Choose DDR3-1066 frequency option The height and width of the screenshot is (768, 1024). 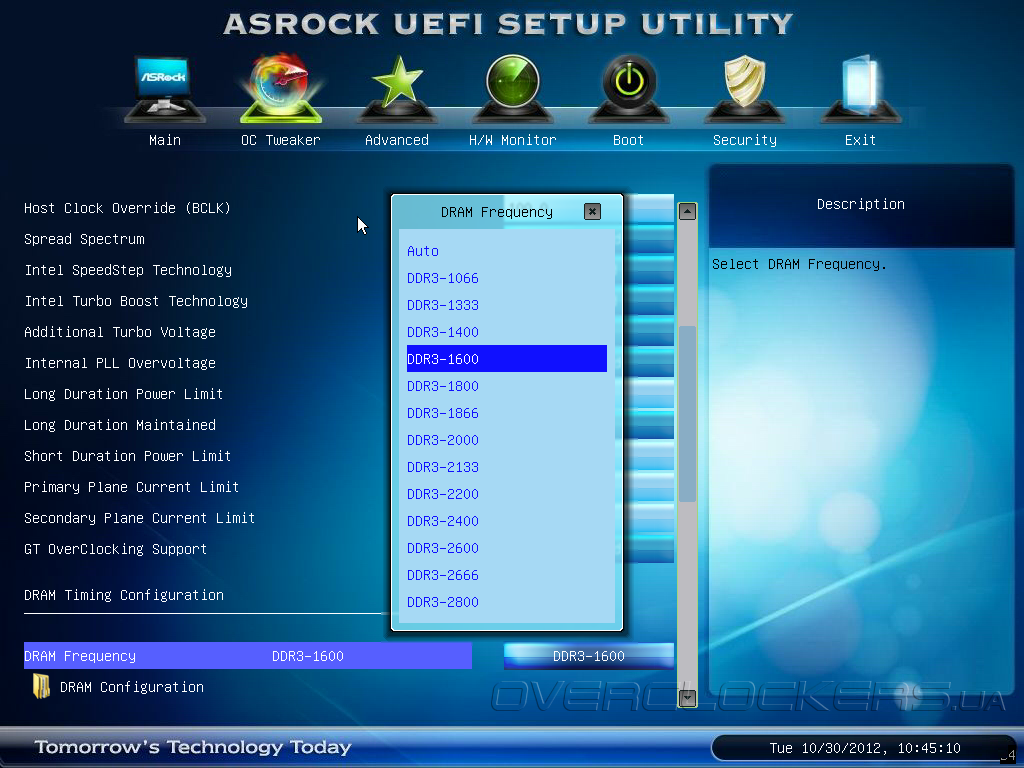(x=507, y=278)
